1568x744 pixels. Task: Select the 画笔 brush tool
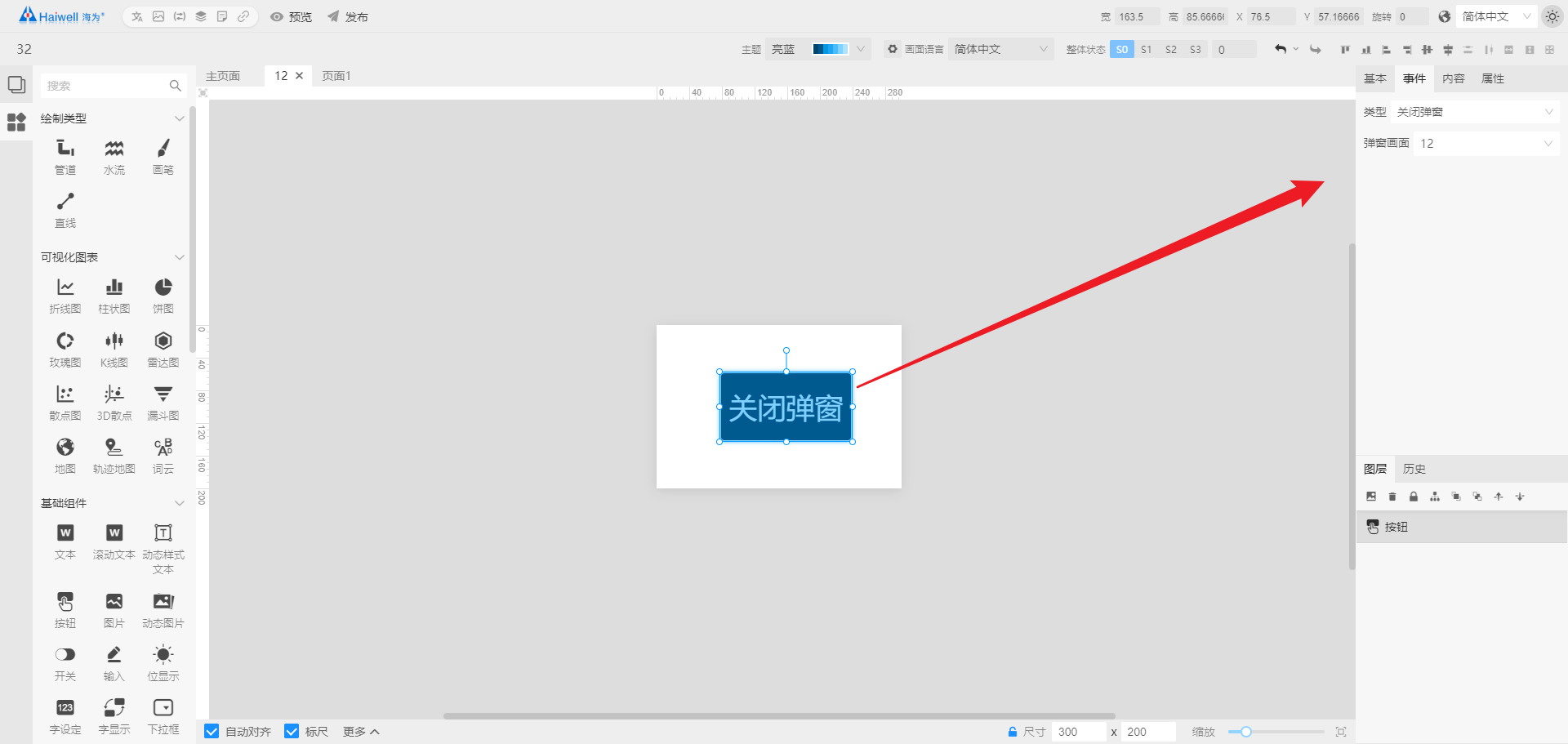click(x=163, y=157)
